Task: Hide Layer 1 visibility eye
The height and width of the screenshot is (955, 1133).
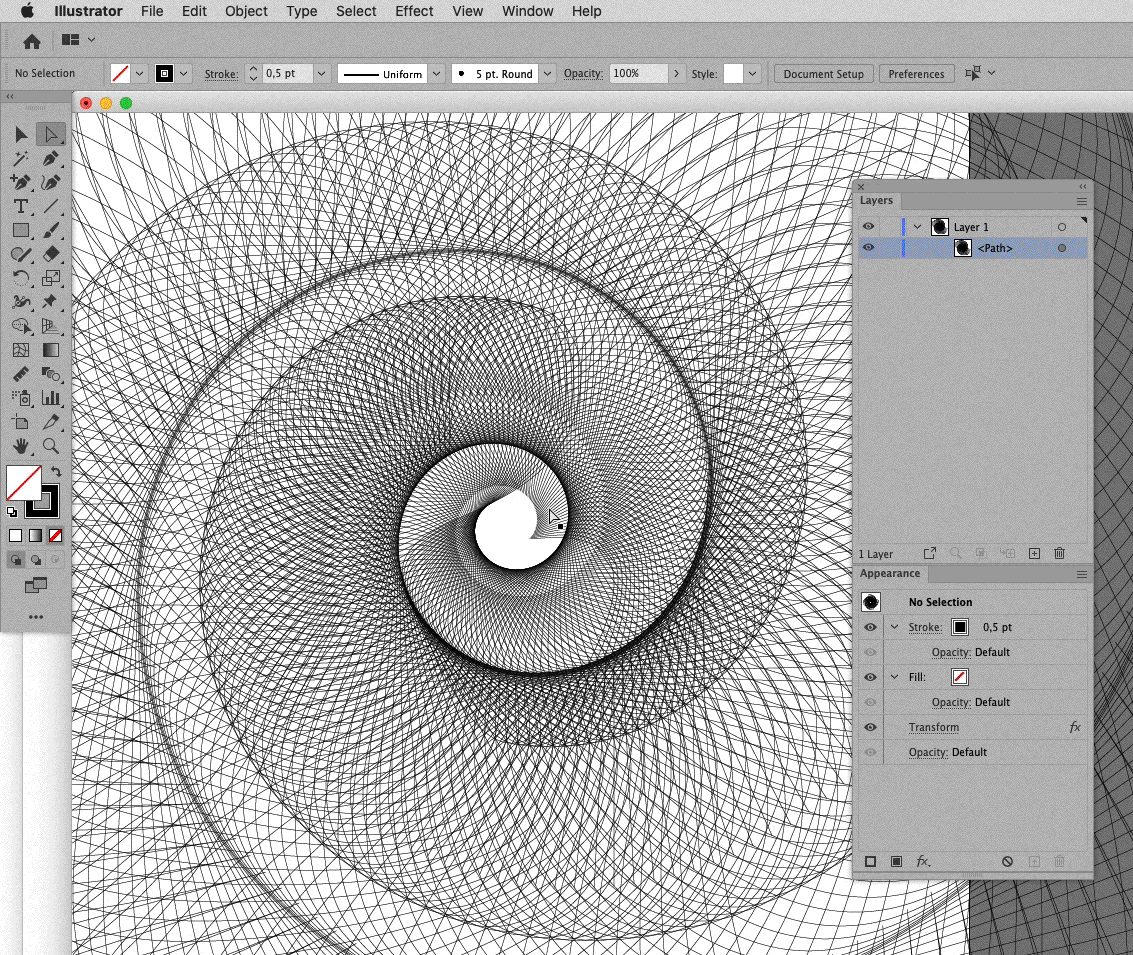Action: (869, 226)
